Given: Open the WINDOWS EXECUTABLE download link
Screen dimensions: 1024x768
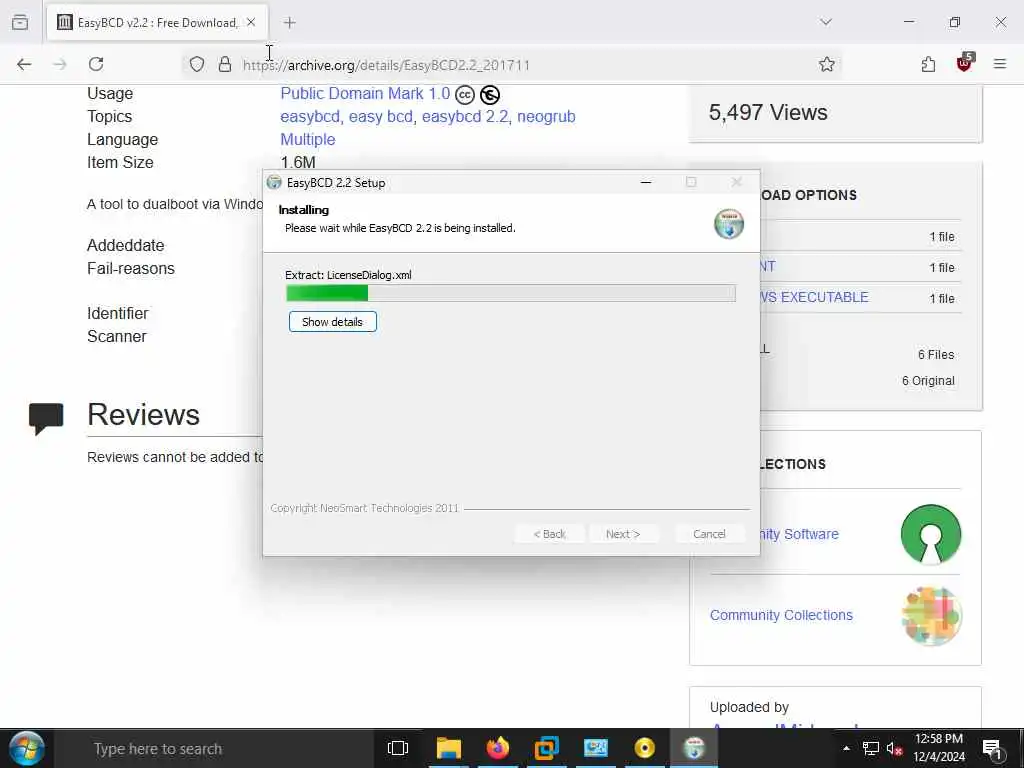Looking at the screenshot, I should tap(814, 297).
